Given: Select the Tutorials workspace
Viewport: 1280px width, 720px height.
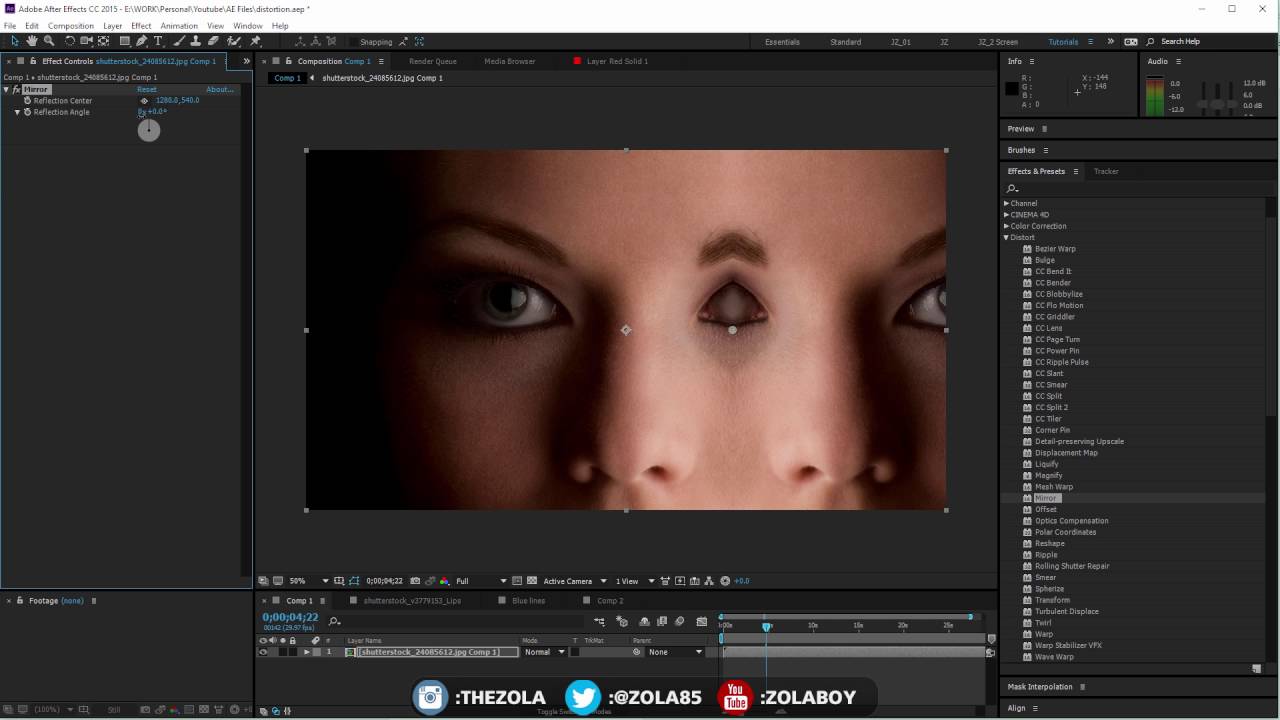Looking at the screenshot, I should pos(1063,42).
